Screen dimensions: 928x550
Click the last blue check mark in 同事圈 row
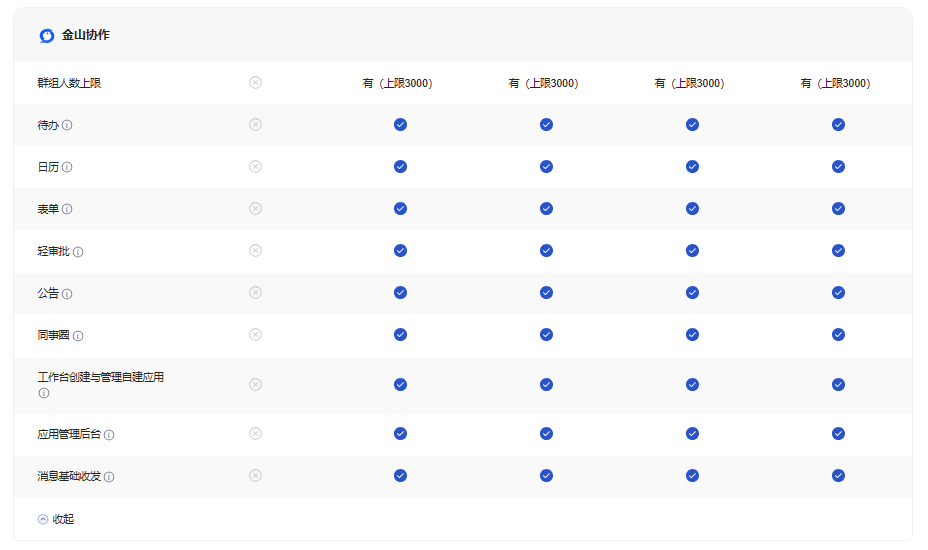(838, 334)
